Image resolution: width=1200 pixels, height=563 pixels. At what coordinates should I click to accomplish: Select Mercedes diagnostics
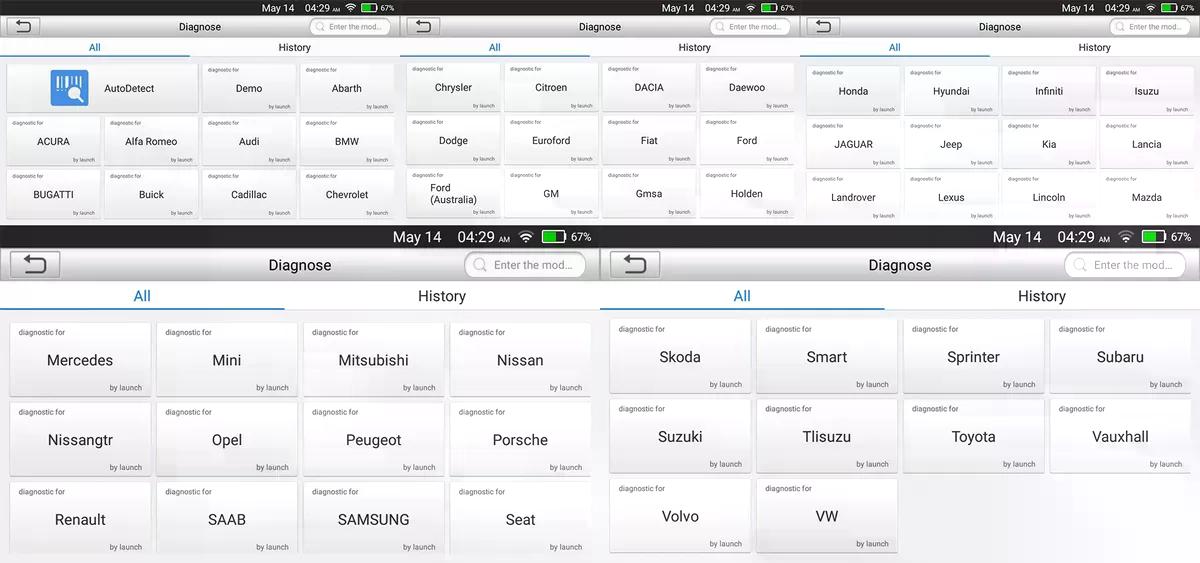point(80,359)
